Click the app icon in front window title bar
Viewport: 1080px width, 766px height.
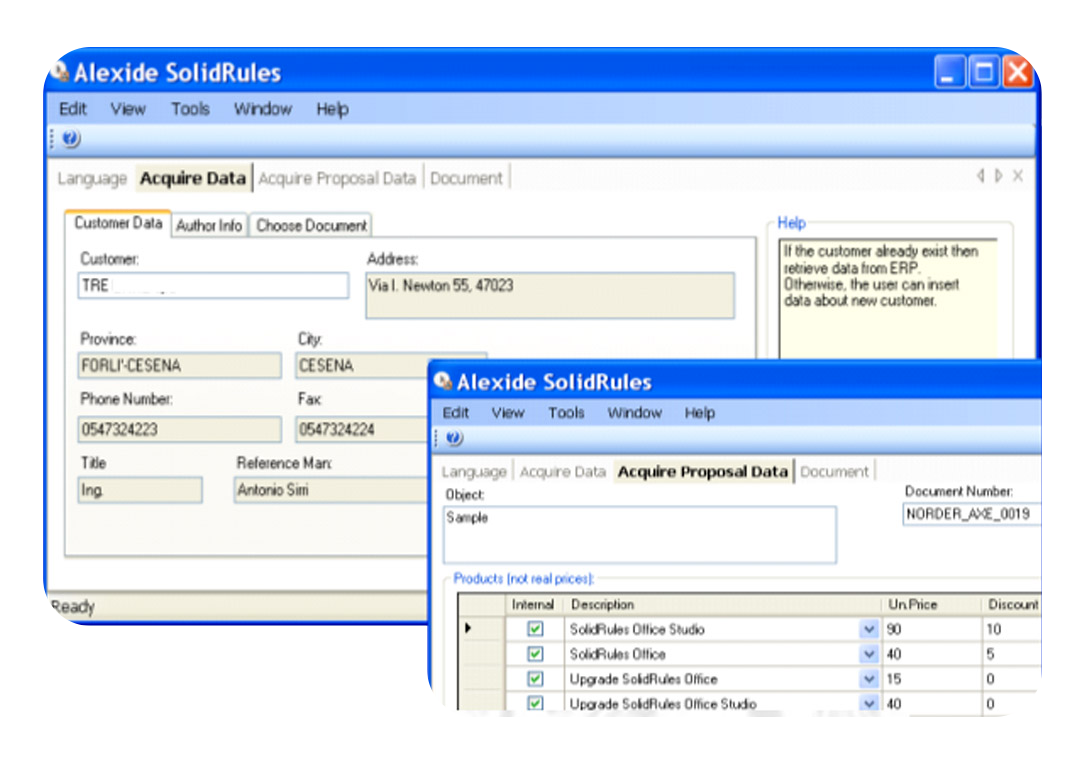coord(443,381)
